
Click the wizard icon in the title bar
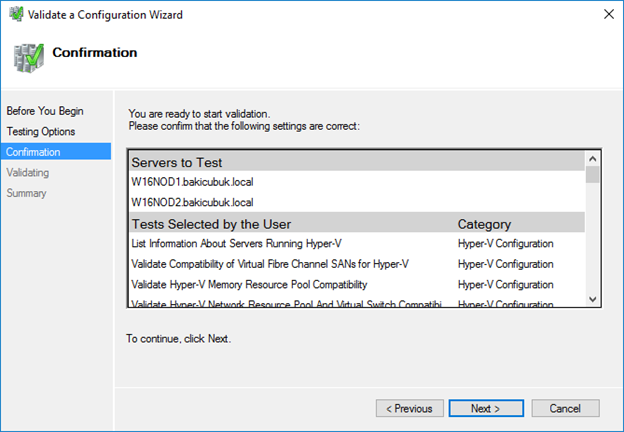coord(16,14)
